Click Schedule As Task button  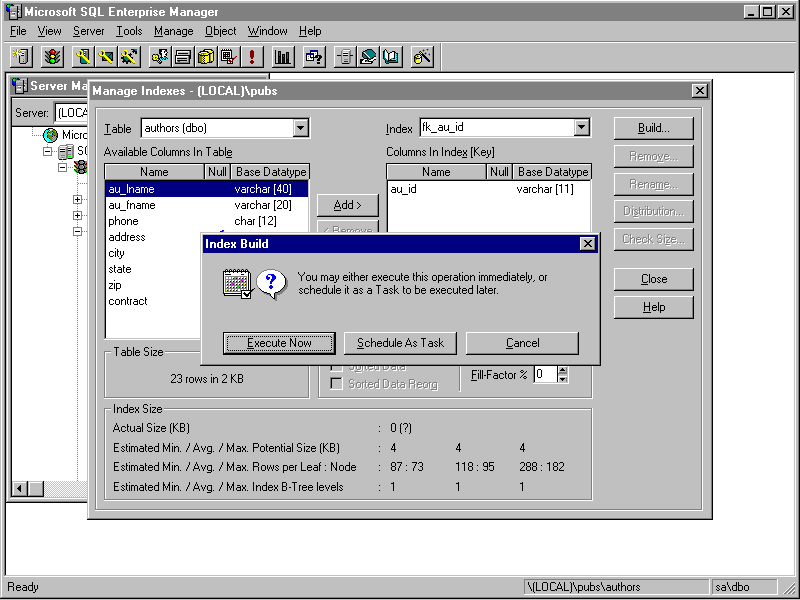[x=400, y=343]
